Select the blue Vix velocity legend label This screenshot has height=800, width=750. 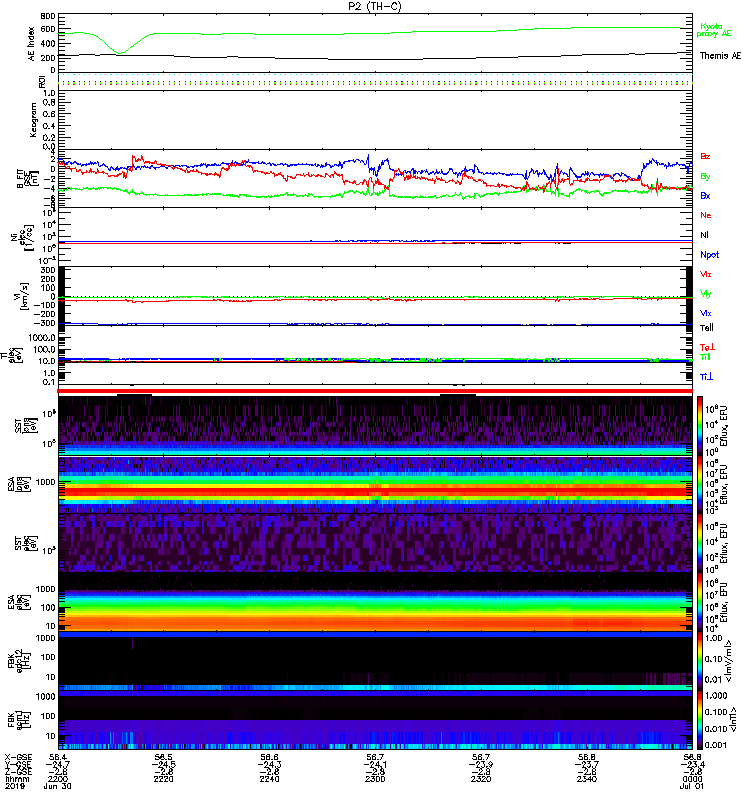tap(706, 313)
